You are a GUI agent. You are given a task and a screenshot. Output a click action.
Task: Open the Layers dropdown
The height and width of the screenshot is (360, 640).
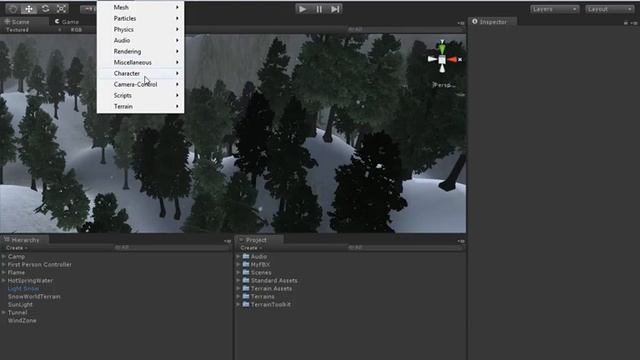554,9
